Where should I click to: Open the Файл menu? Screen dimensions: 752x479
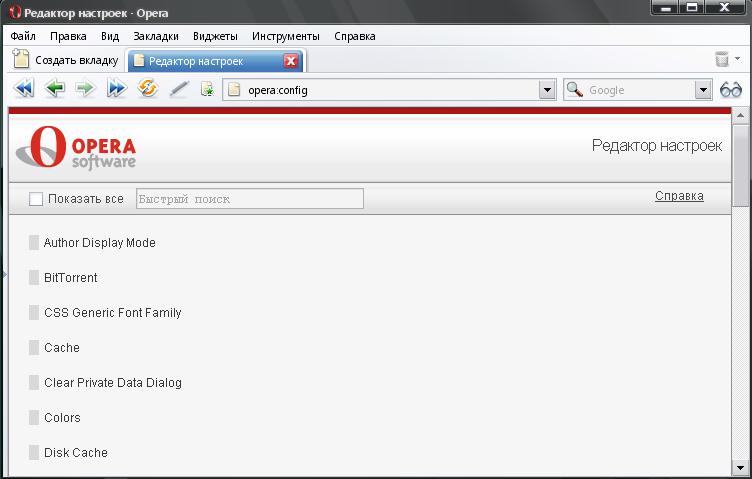click(x=23, y=36)
